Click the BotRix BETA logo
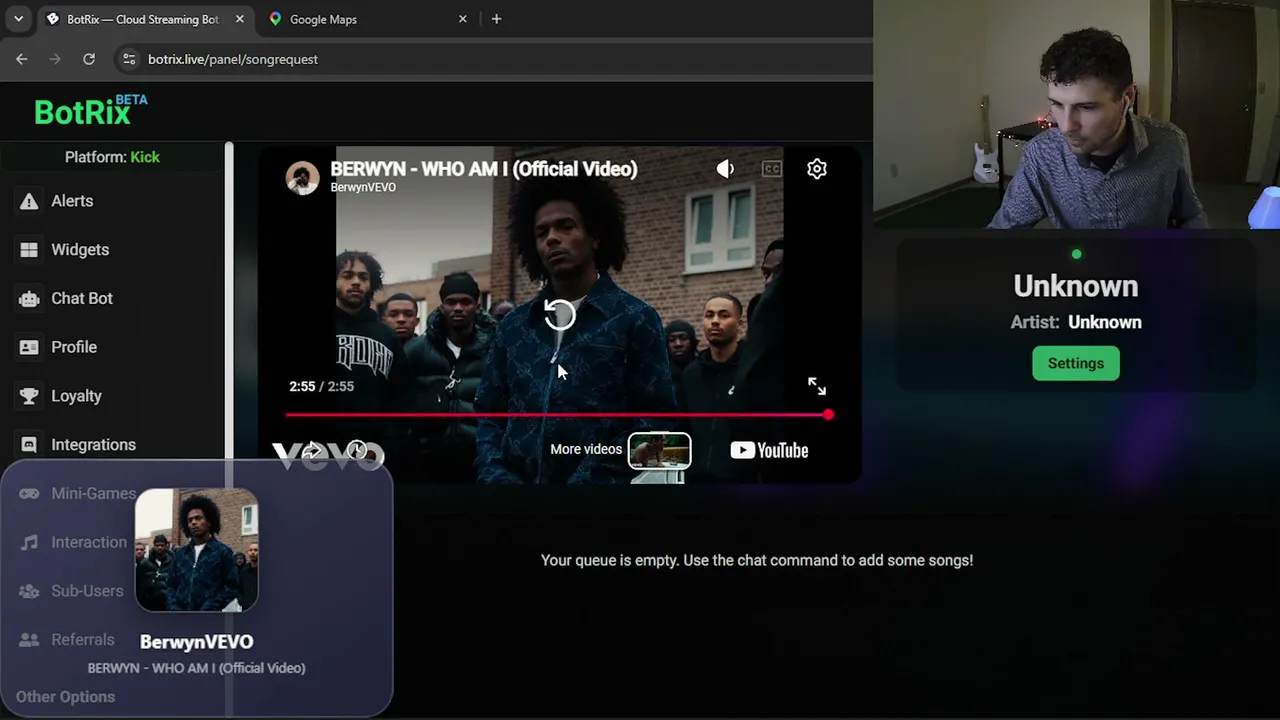 point(90,110)
